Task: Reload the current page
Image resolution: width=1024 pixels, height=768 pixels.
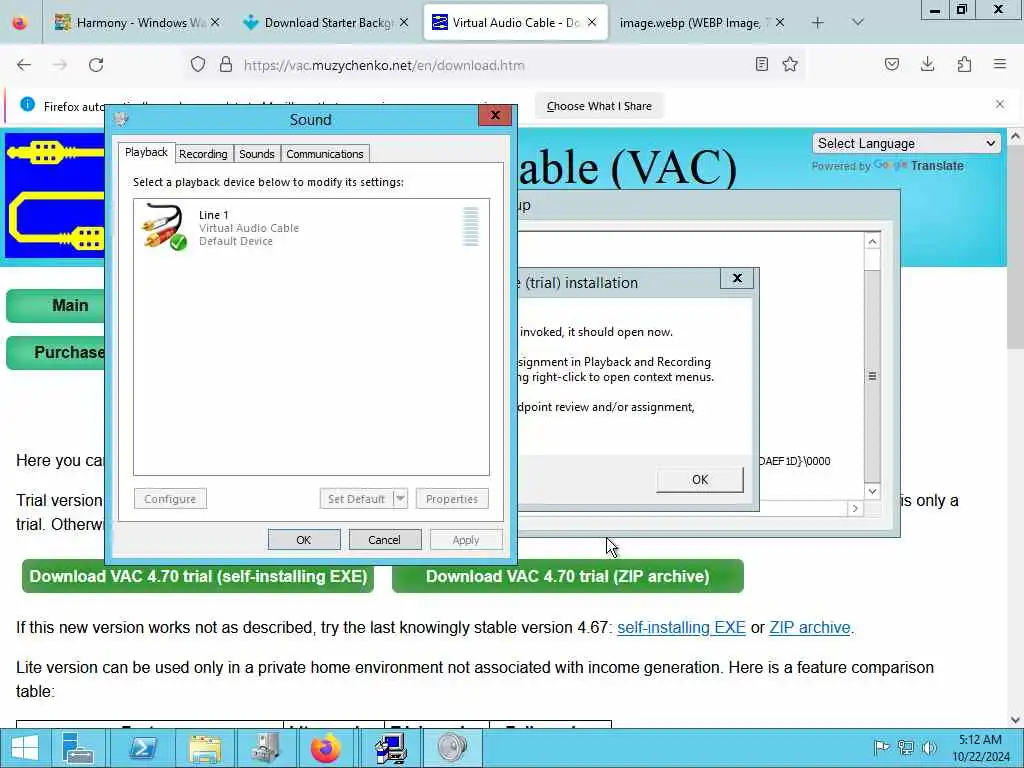Action: [x=96, y=65]
